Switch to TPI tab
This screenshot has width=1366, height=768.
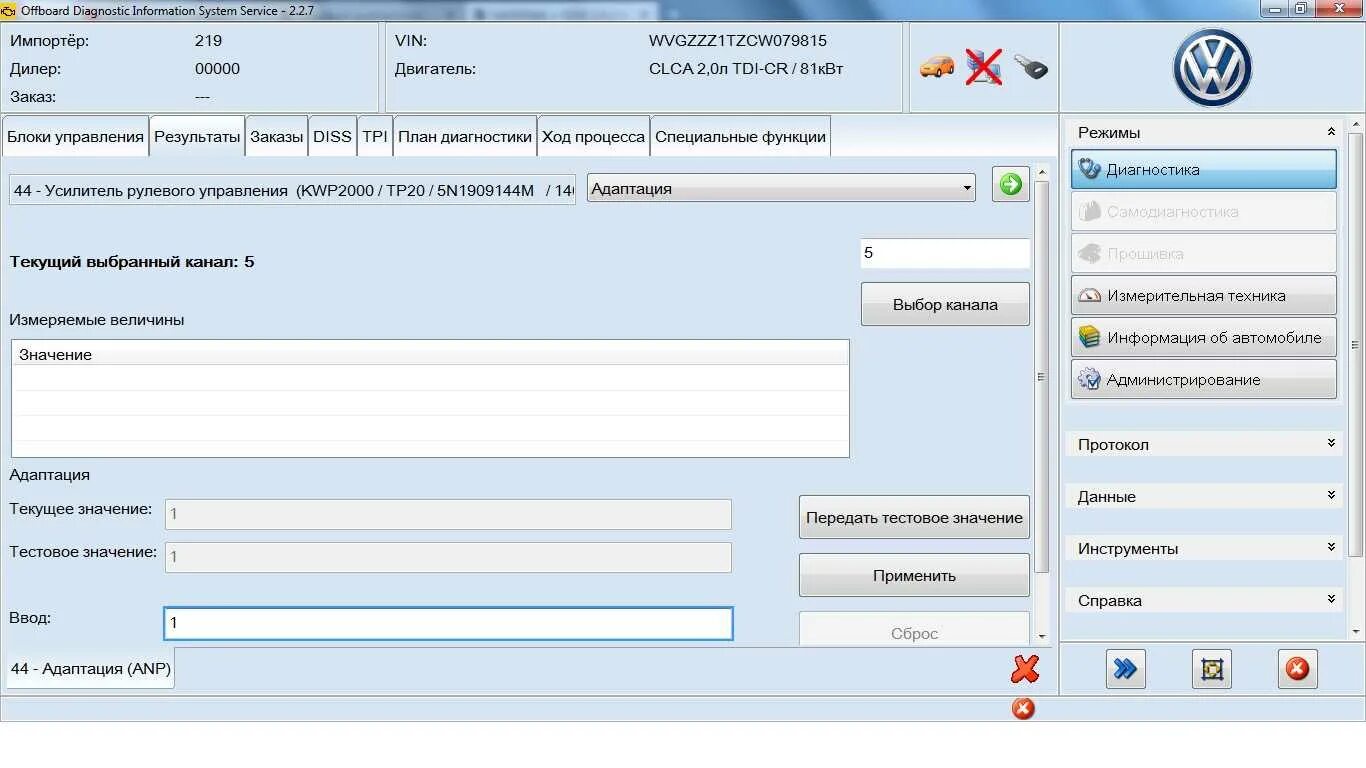[375, 137]
